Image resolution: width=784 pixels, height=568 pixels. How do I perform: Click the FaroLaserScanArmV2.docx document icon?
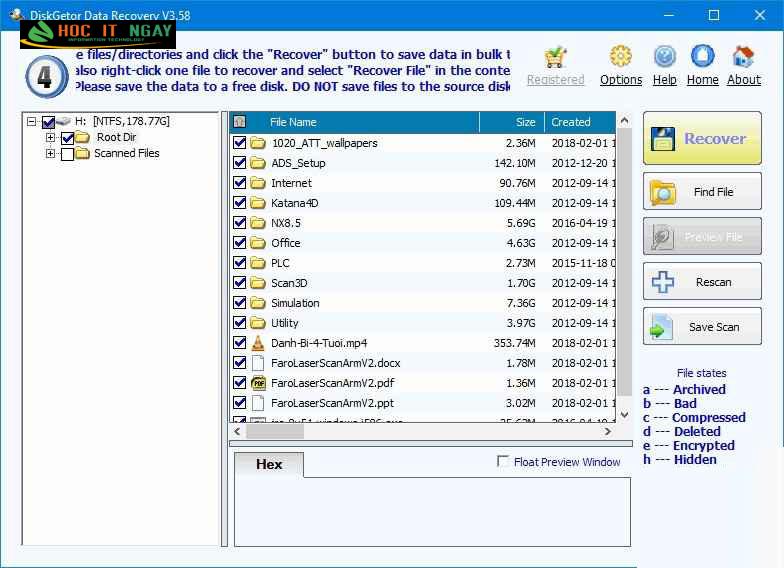tap(258, 363)
